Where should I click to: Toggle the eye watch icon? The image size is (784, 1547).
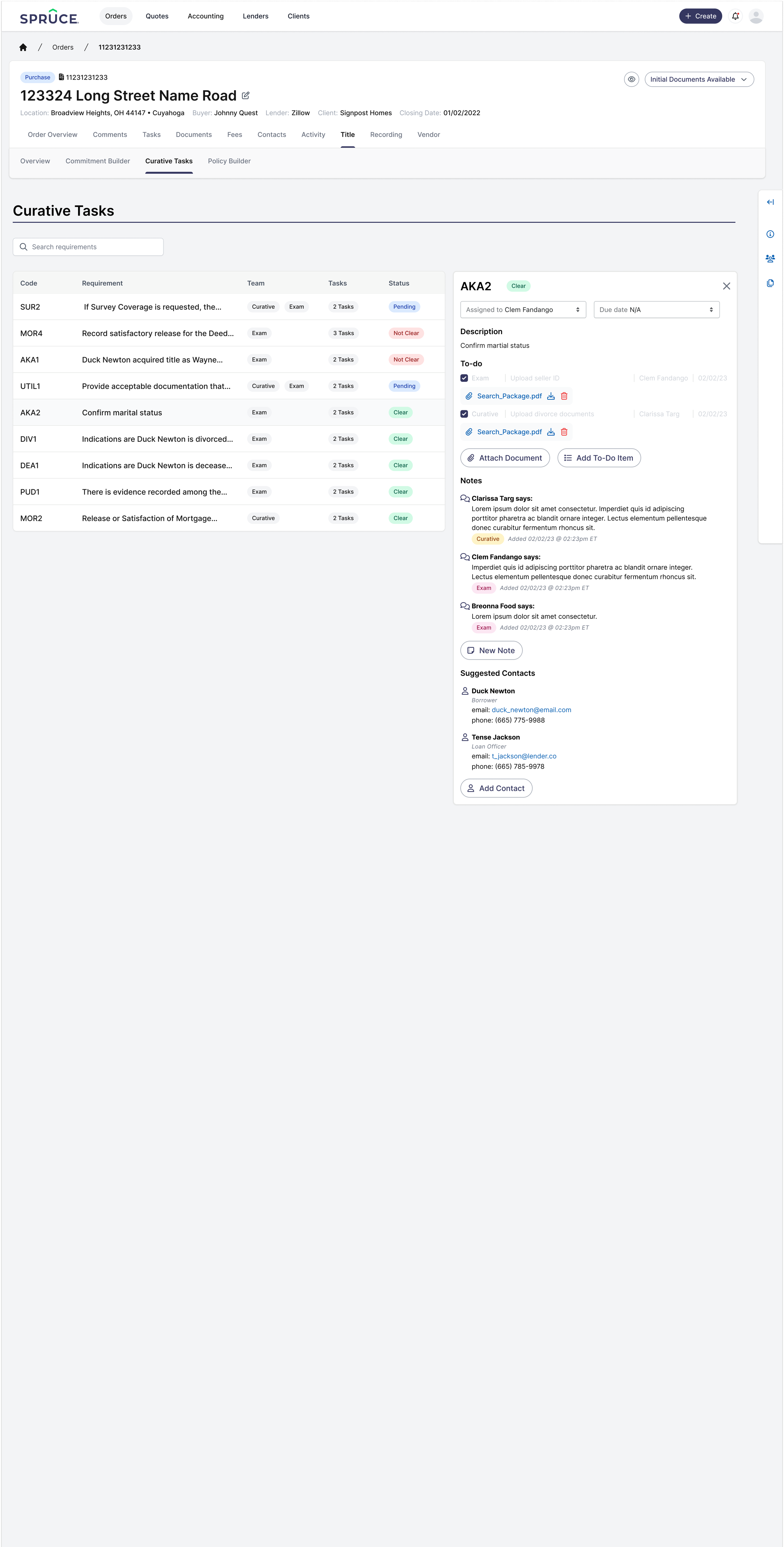point(631,79)
